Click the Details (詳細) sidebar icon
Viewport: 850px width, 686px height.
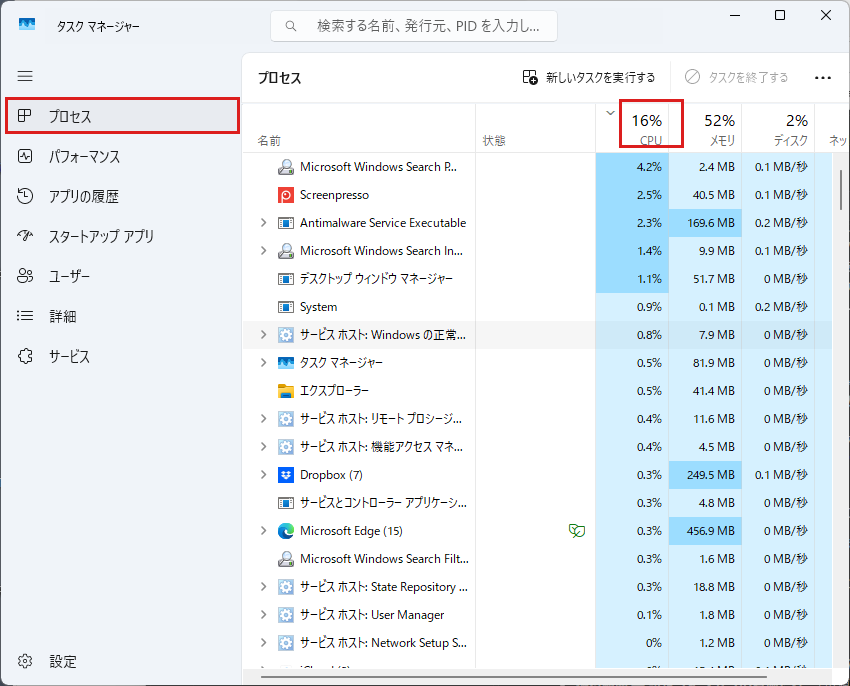coord(25,316)
